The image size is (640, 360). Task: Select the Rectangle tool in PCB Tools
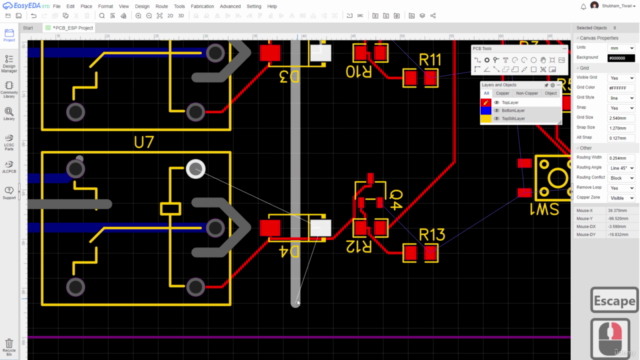(533, 69)
